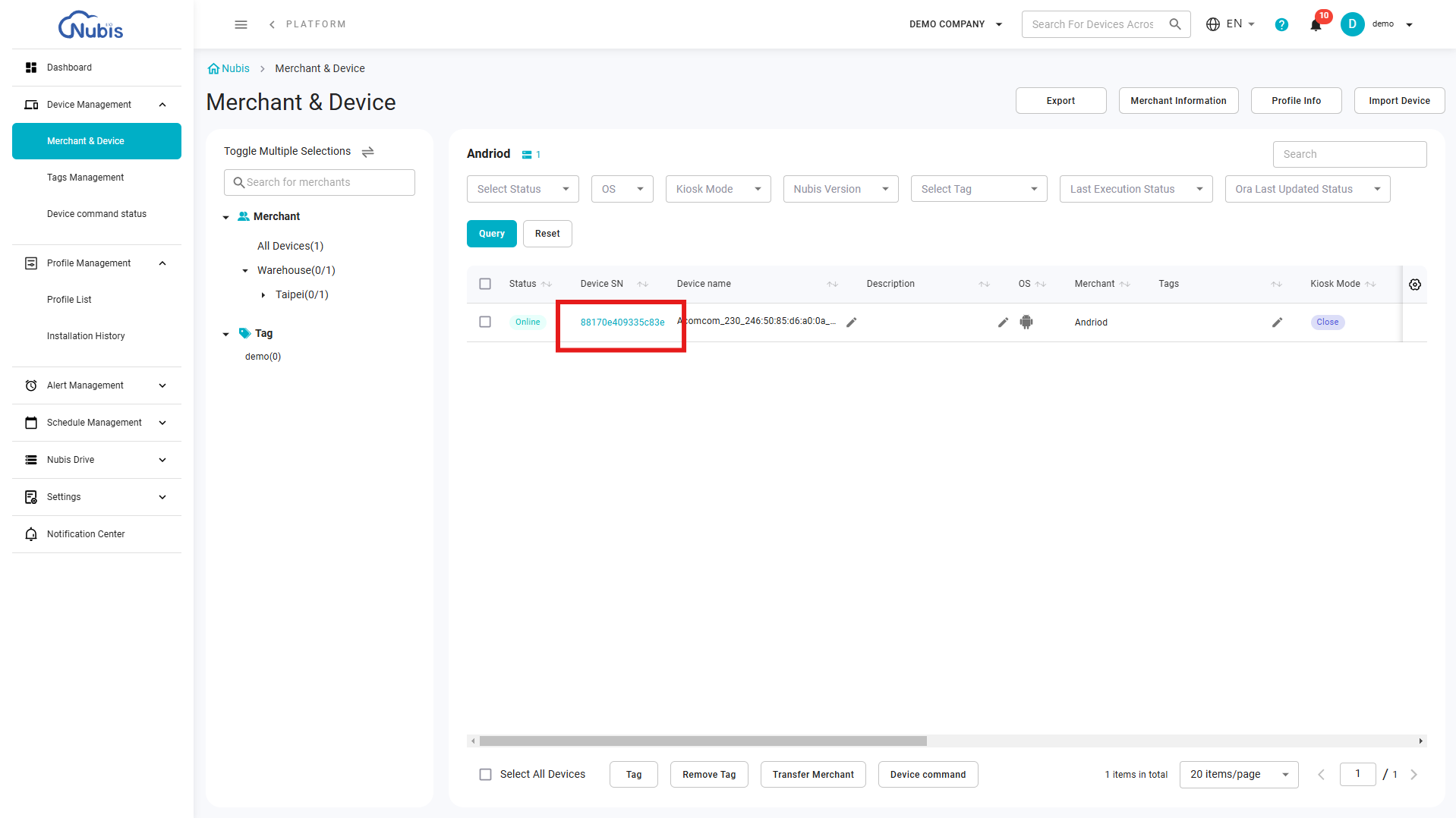
Task: Expand Alert Management menu
Action: 96,385
